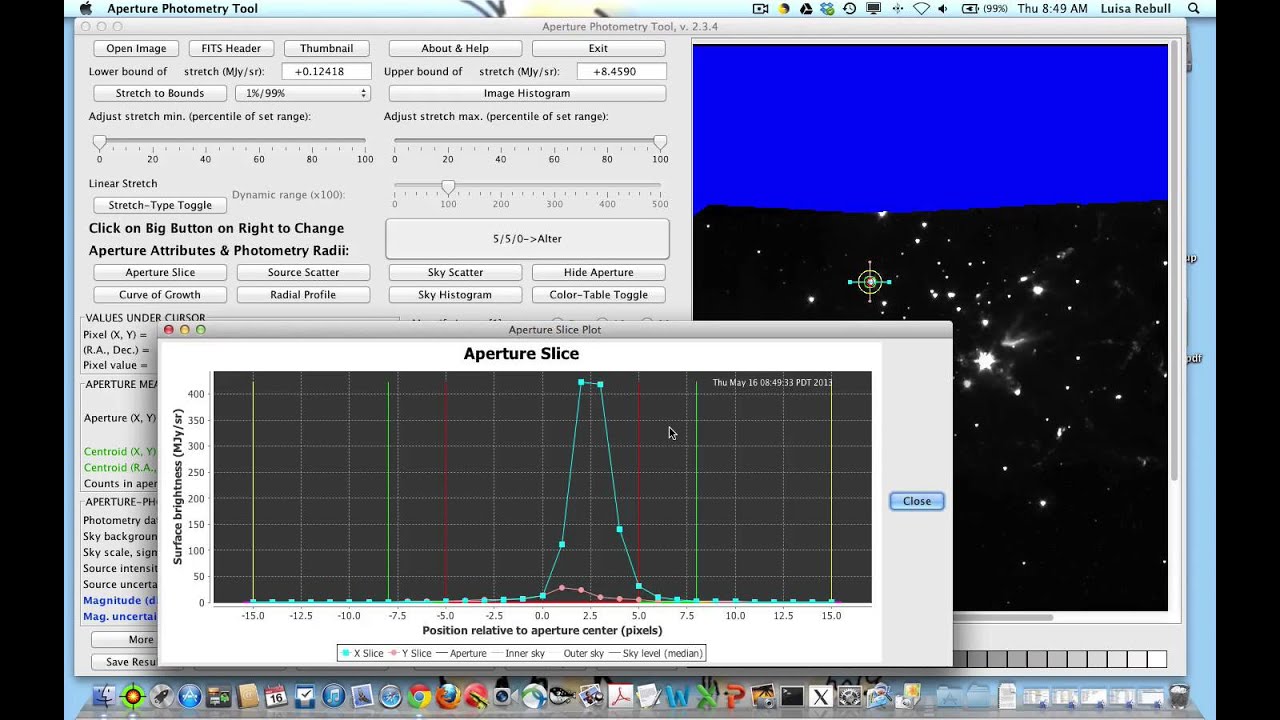Click the stretch max slider handle
Image resolution: width=1280 pixels, height=720 pixels.
tap(660, 143)
